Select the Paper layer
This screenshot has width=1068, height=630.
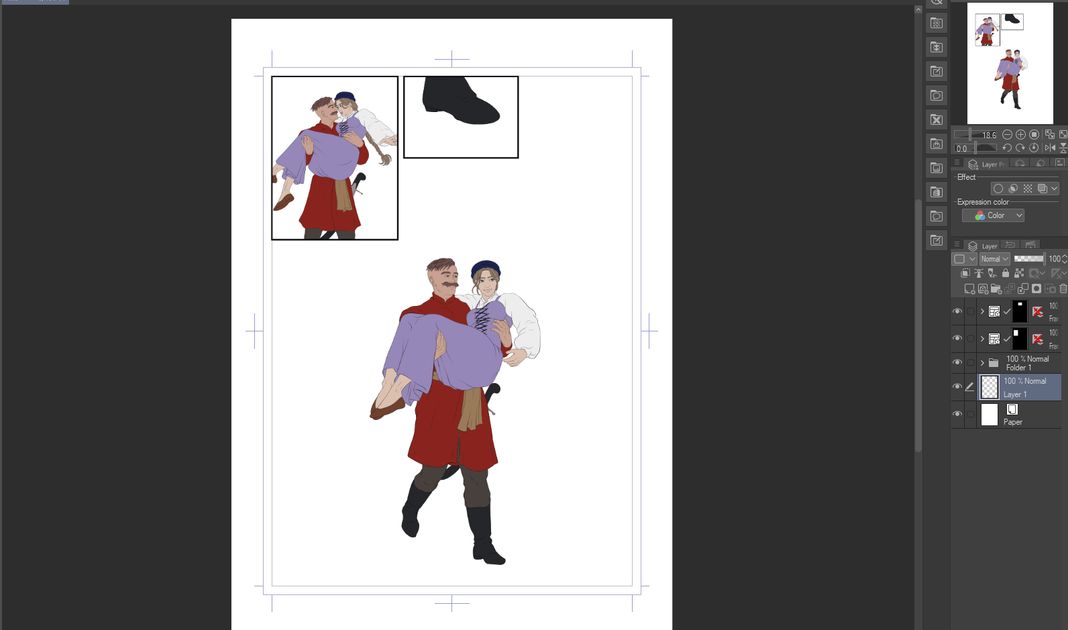point(1025,415)
